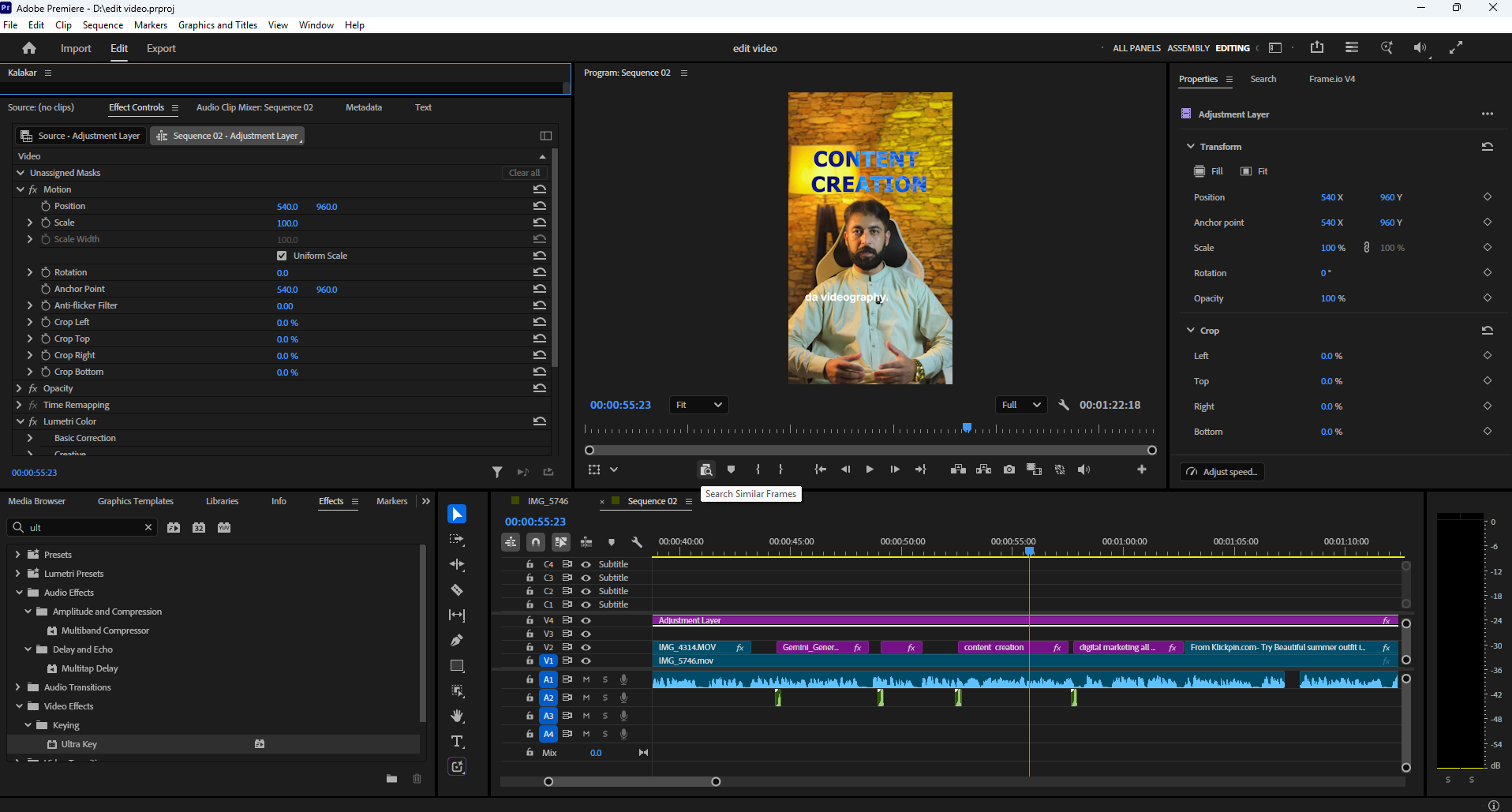Solo audio track A2
Screen dimensions: 1512x812
(605, 698)
